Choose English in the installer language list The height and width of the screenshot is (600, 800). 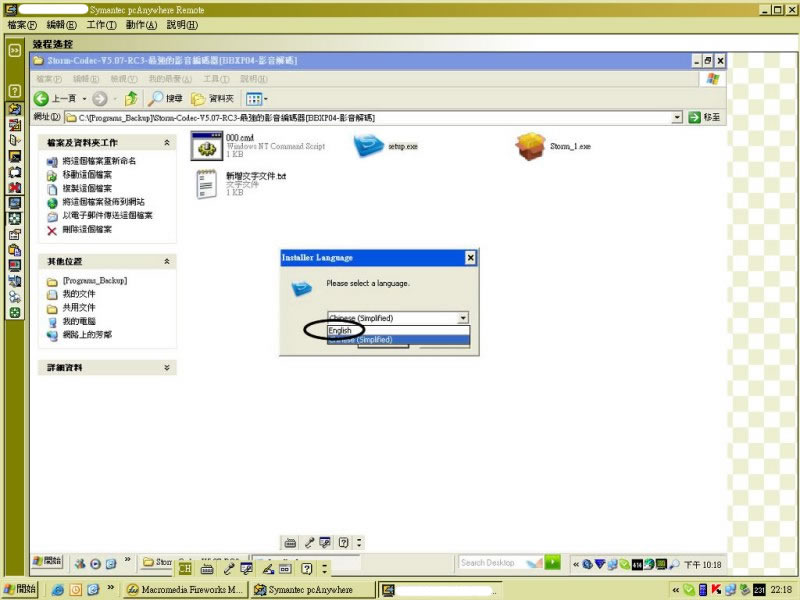click(x=398, y=331)
